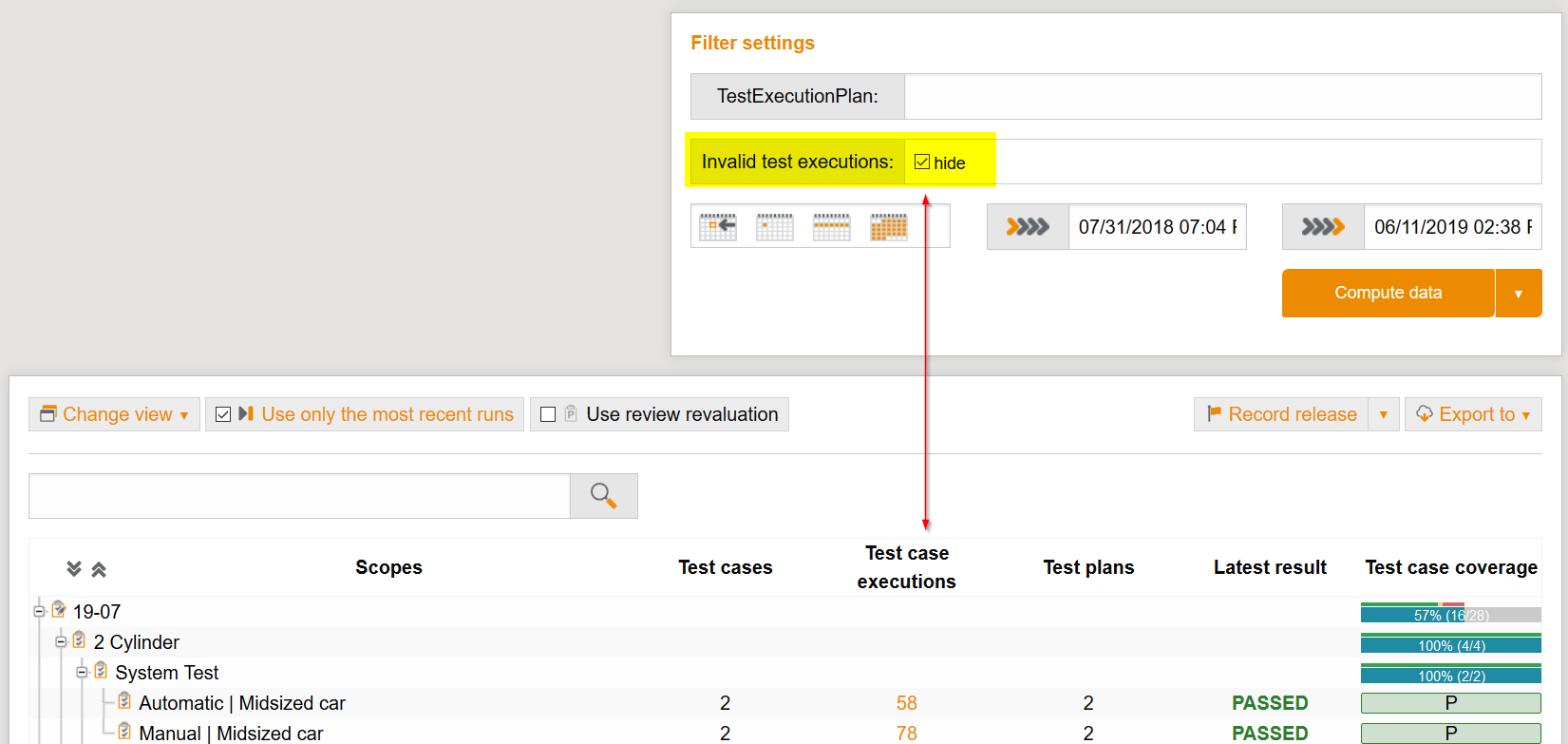Click the TestExecutionPlan input field
Screen dimensions: 1568x744
tap(1222, 97)
